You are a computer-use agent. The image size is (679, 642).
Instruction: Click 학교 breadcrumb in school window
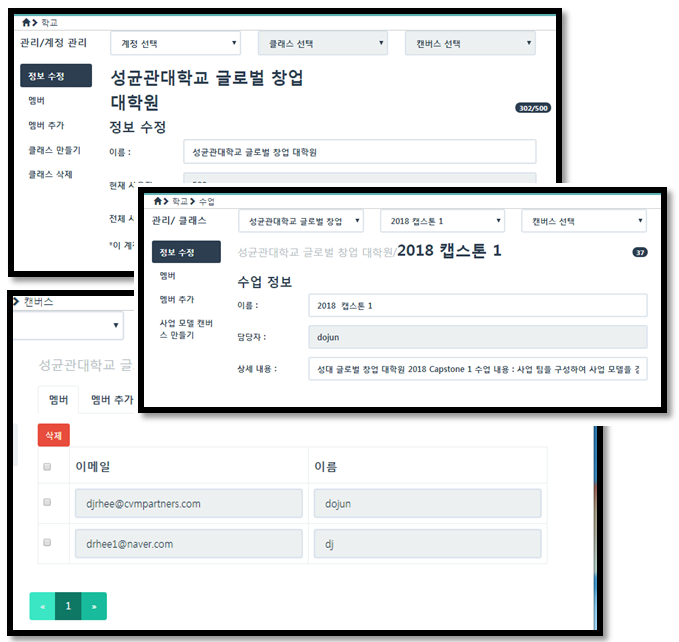coord(49,23)
